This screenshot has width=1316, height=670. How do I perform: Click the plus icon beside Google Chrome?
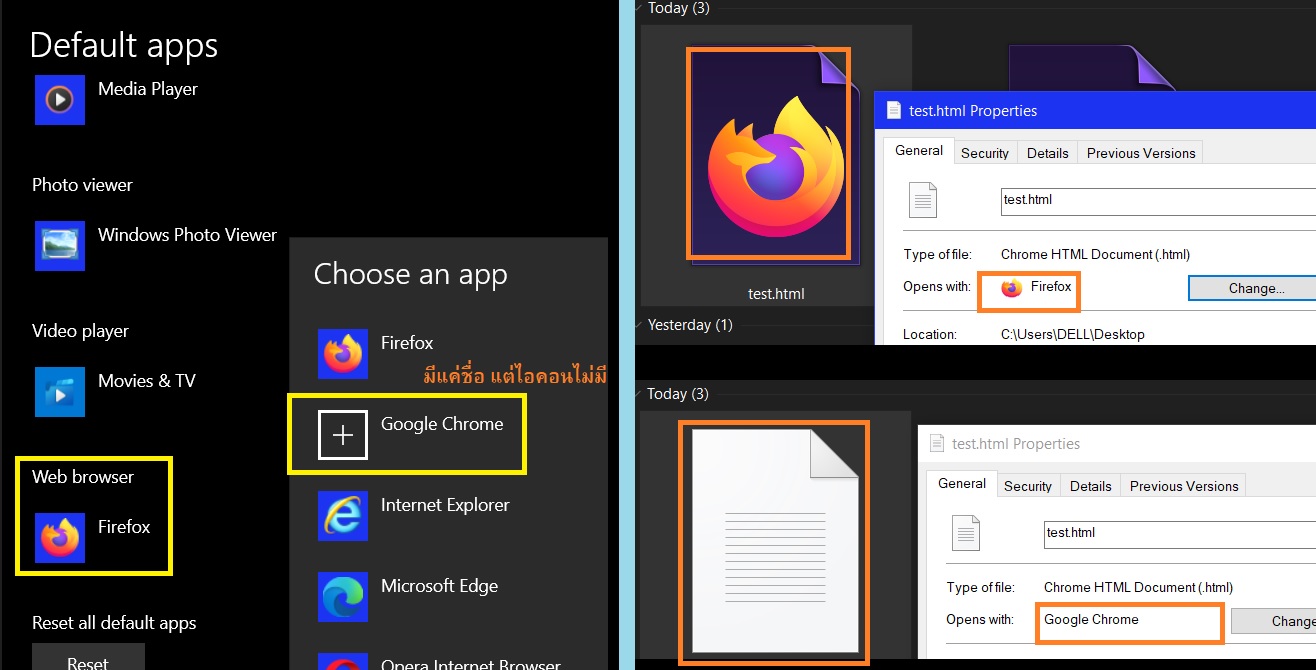[x=343, y=435]
